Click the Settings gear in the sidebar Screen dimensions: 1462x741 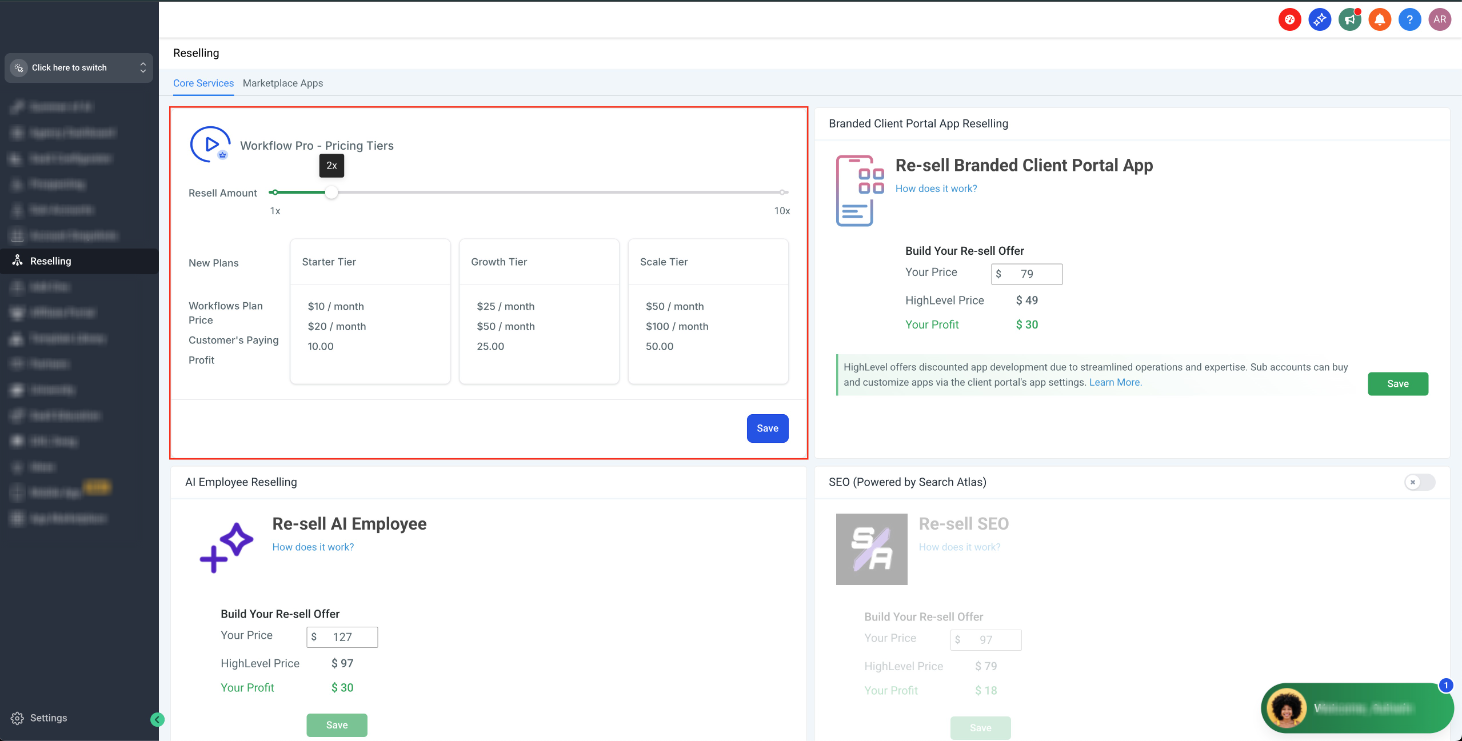(x=17, y=718)
